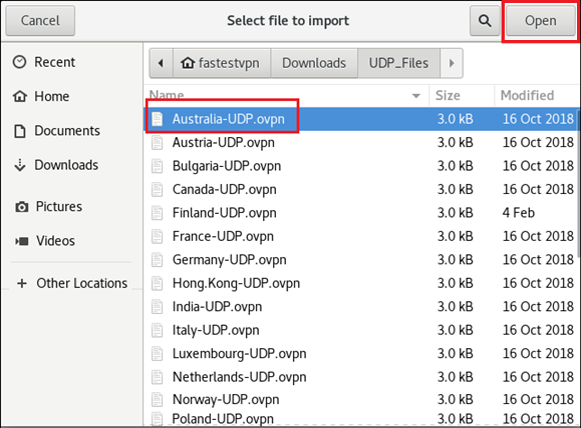Navigate to the fastestvpn home folder breadcrumb
Screen dimensions: 581x428
(x=222, y=63)
